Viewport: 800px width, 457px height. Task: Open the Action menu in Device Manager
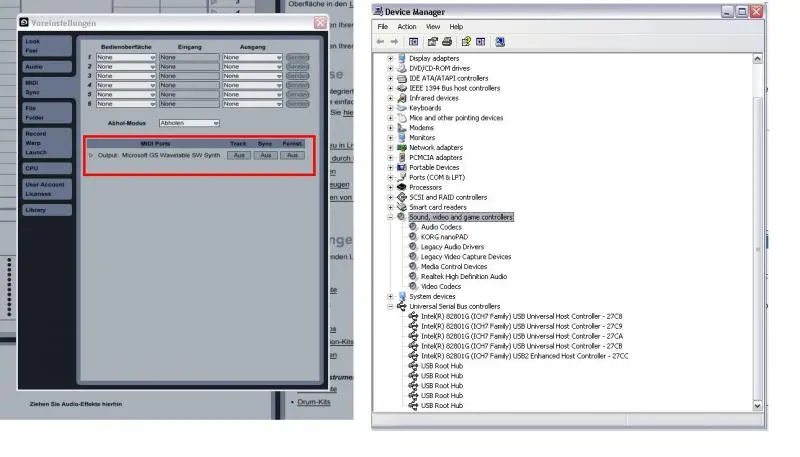(x=406, y=26)
